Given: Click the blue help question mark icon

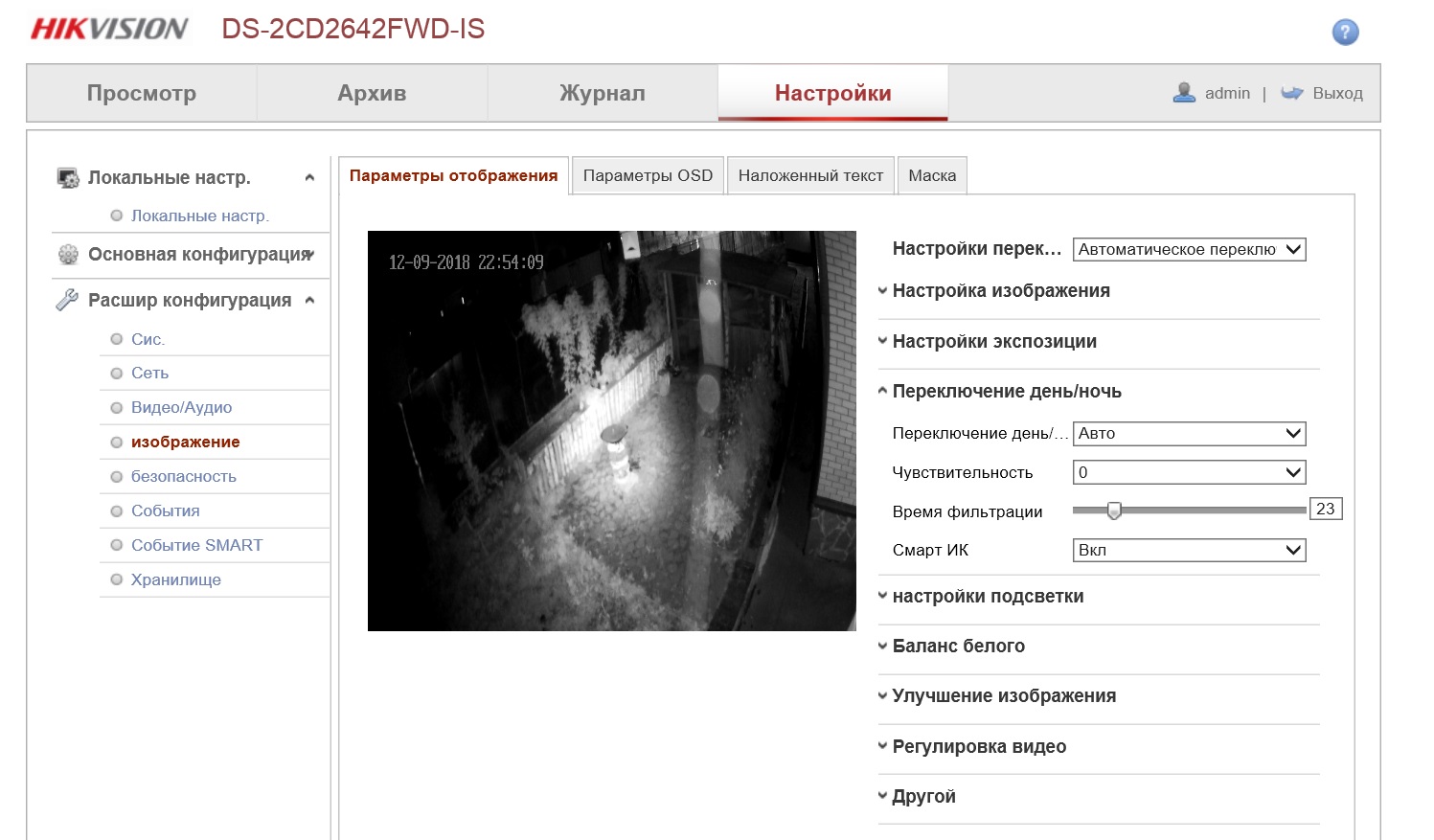Looking at the screenshot, I should click(1345, 33).
